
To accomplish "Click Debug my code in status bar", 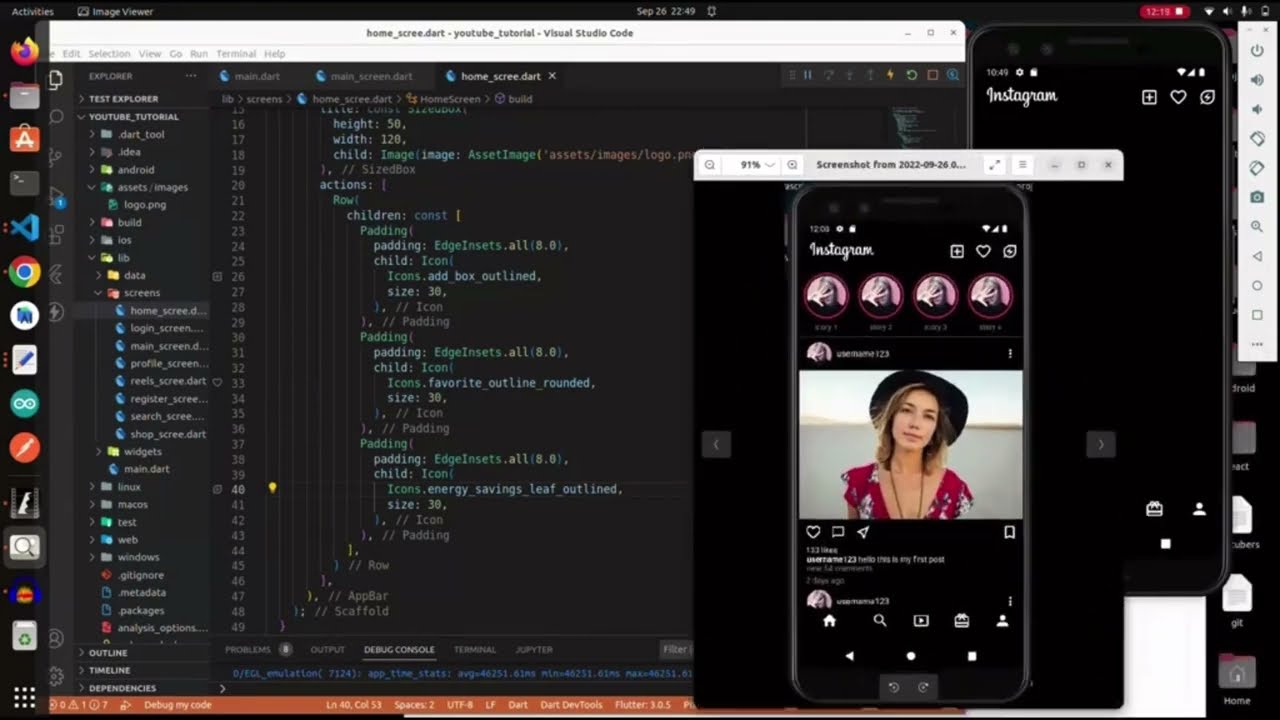I will pyautogui.click(x=177, y=705).
